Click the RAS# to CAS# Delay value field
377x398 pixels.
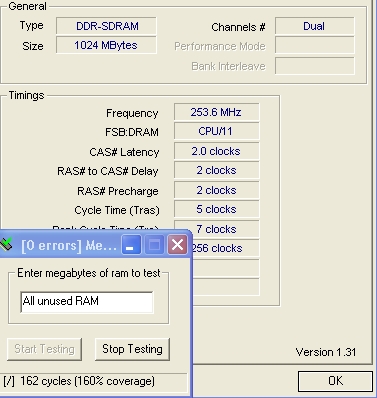[216, 170]
